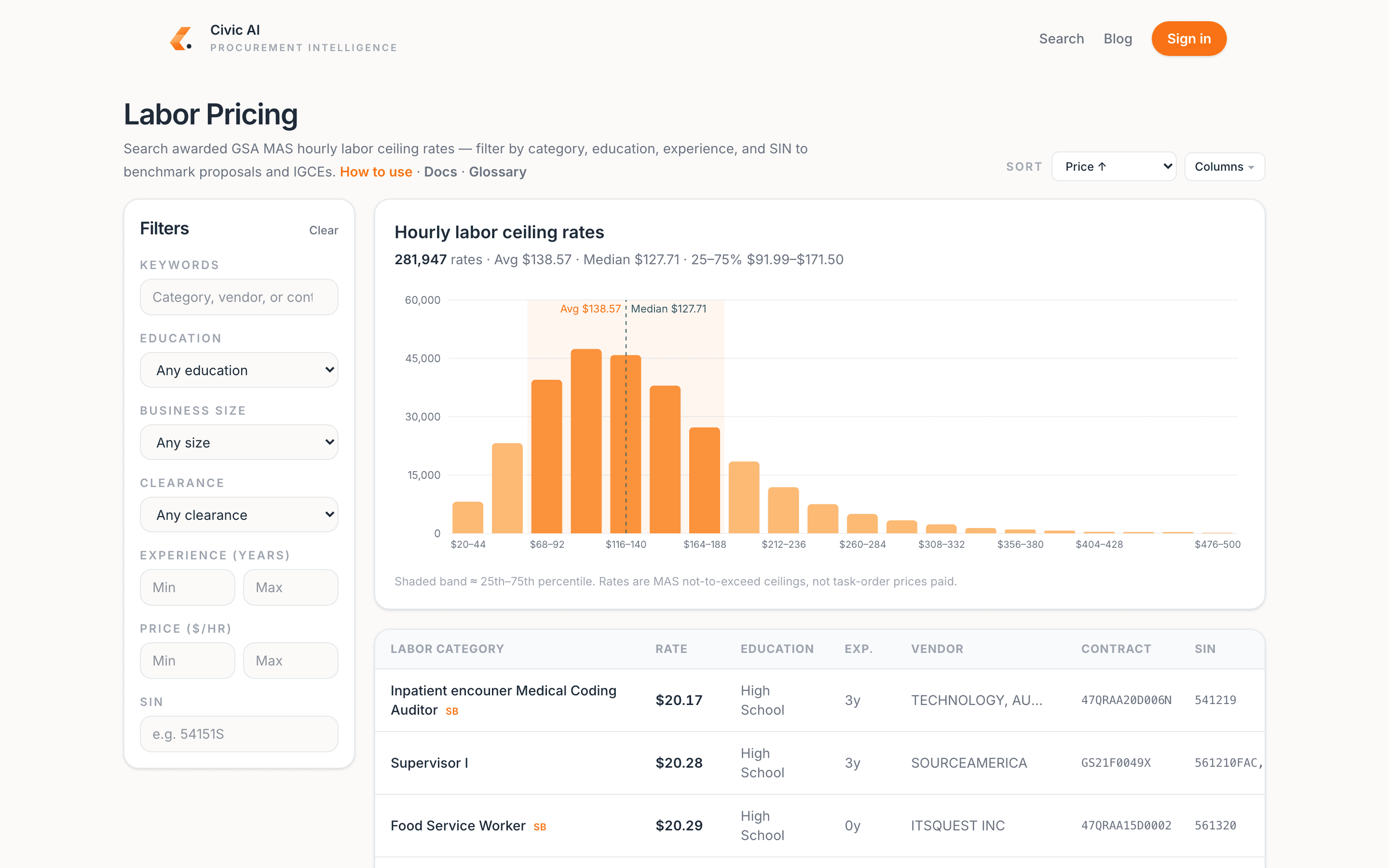Click the $20.28 rate value
1389x868 pixels.
point(679,763)
